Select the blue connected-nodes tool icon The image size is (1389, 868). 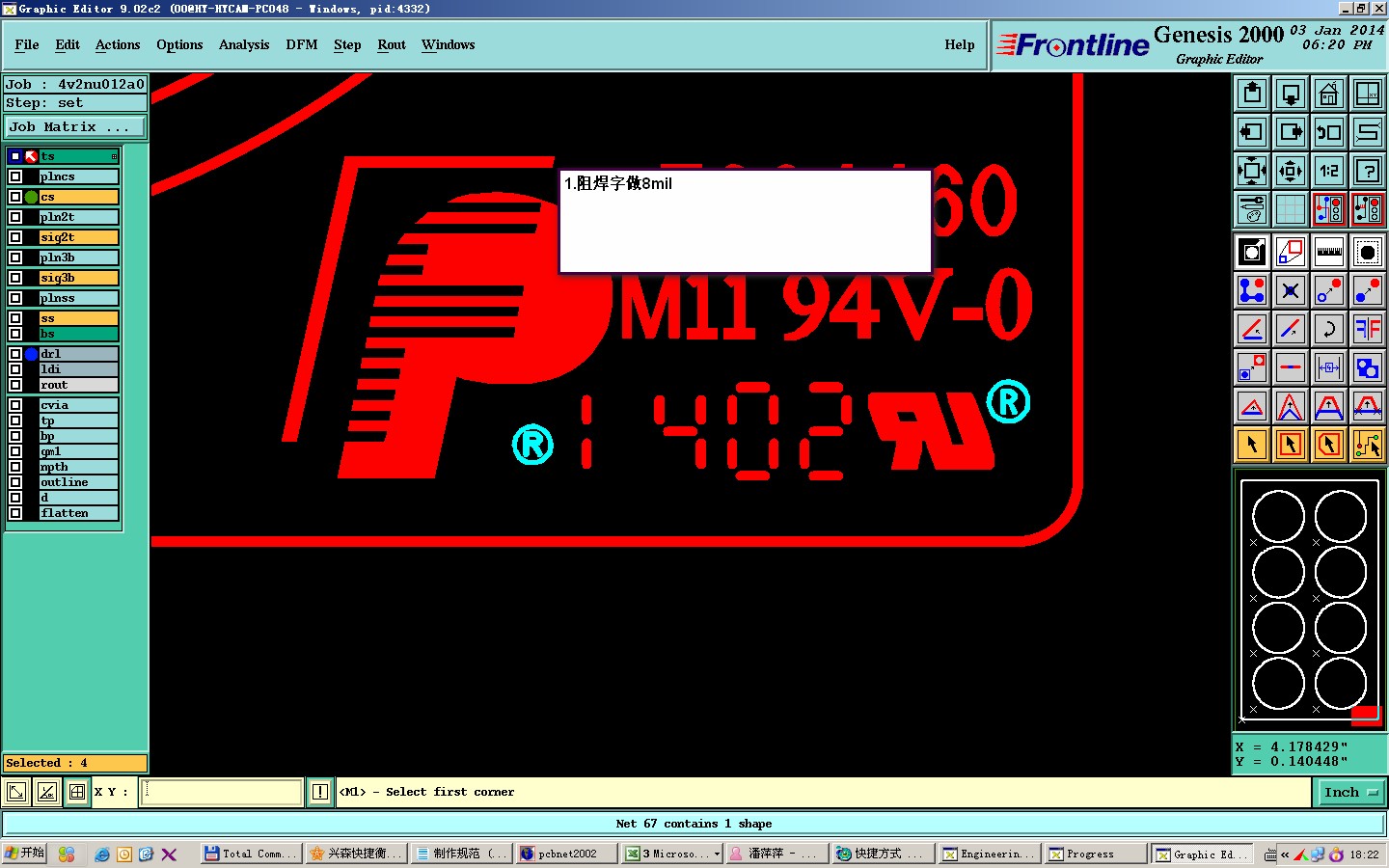pyautogui.click(x=1252, y=290)
